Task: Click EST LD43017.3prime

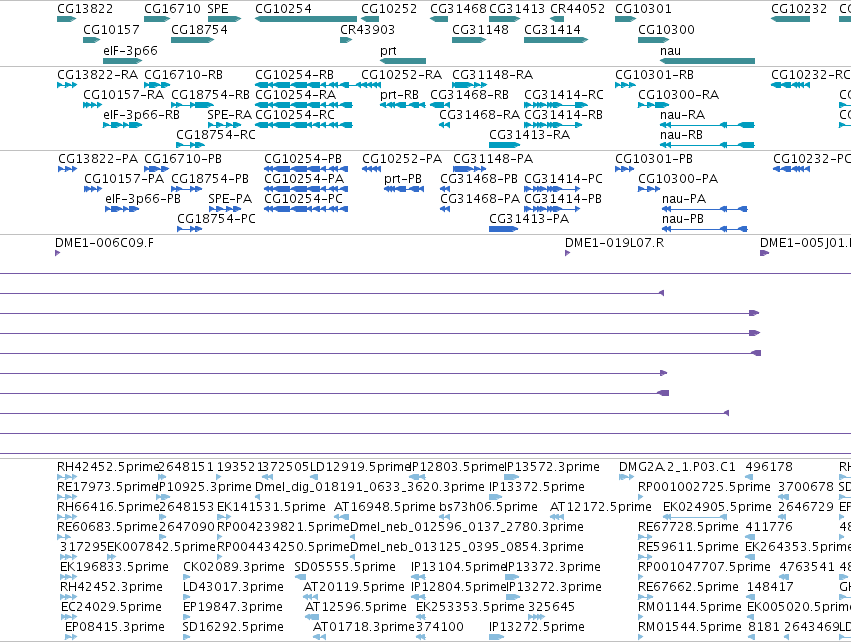Action: click(186, 597)
